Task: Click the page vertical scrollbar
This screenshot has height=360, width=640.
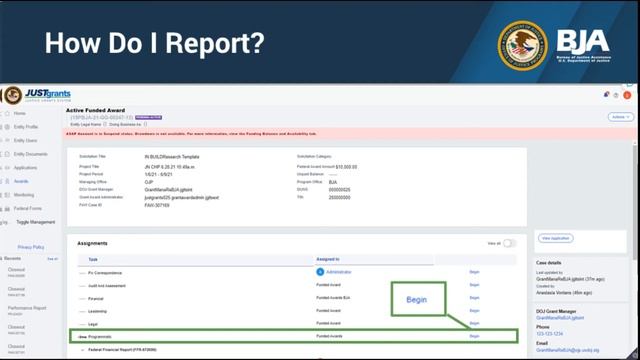Action: (x=635, y=202)
